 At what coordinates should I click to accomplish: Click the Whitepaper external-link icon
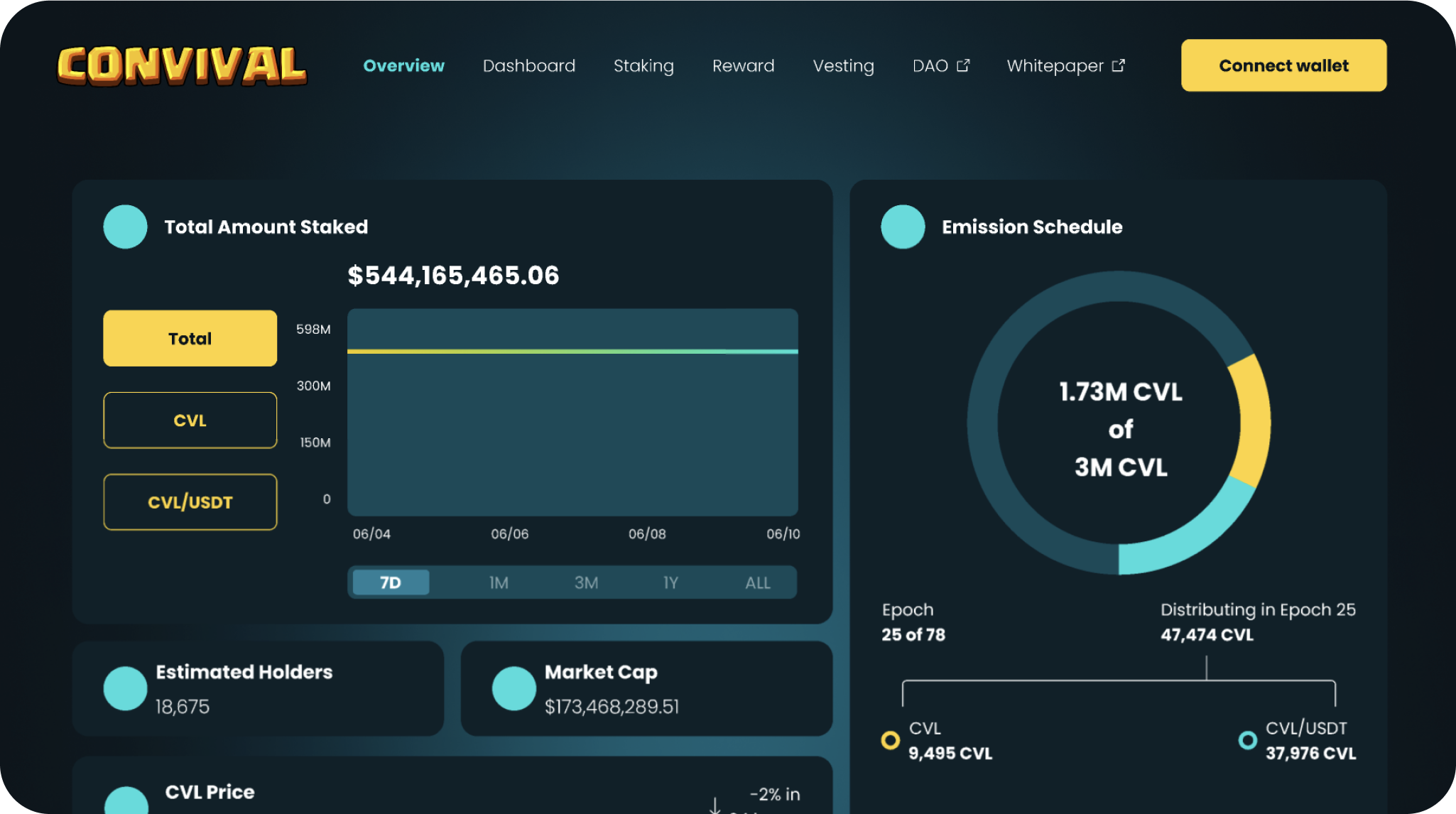[1119, 65]
